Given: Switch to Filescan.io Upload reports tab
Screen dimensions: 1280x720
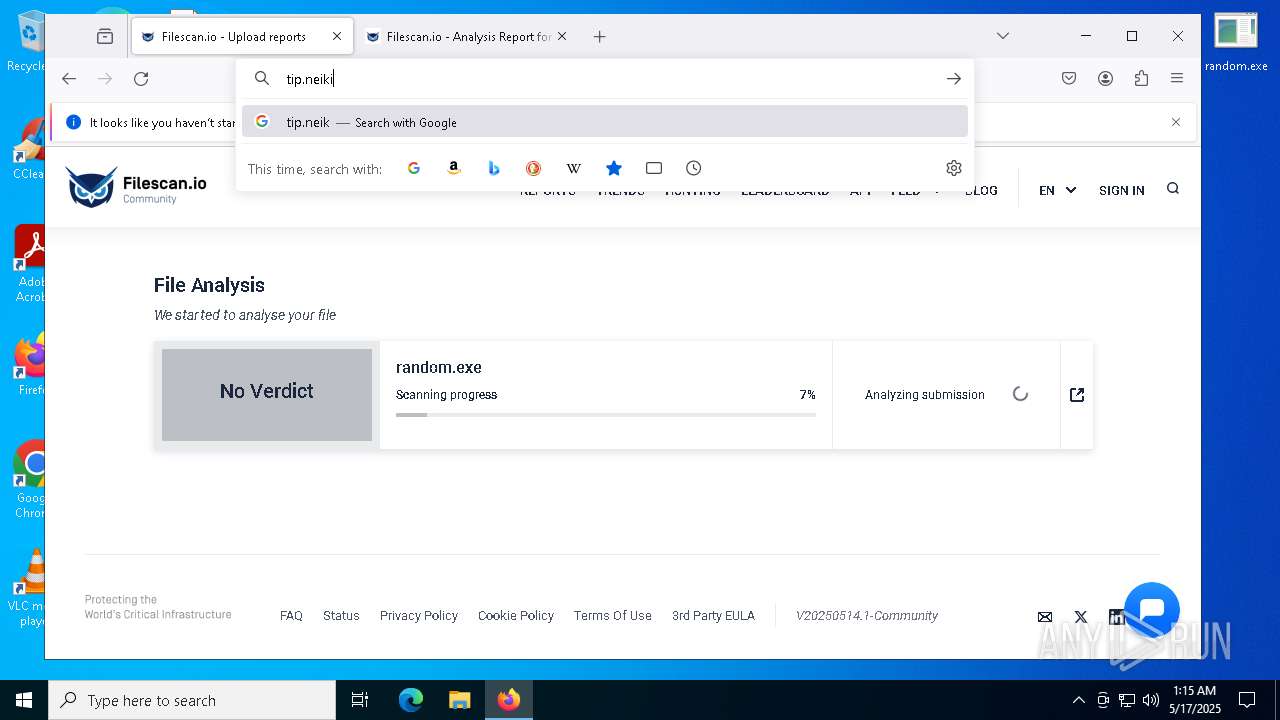Looking at the screenshot, I should click(x=242, y=36).
